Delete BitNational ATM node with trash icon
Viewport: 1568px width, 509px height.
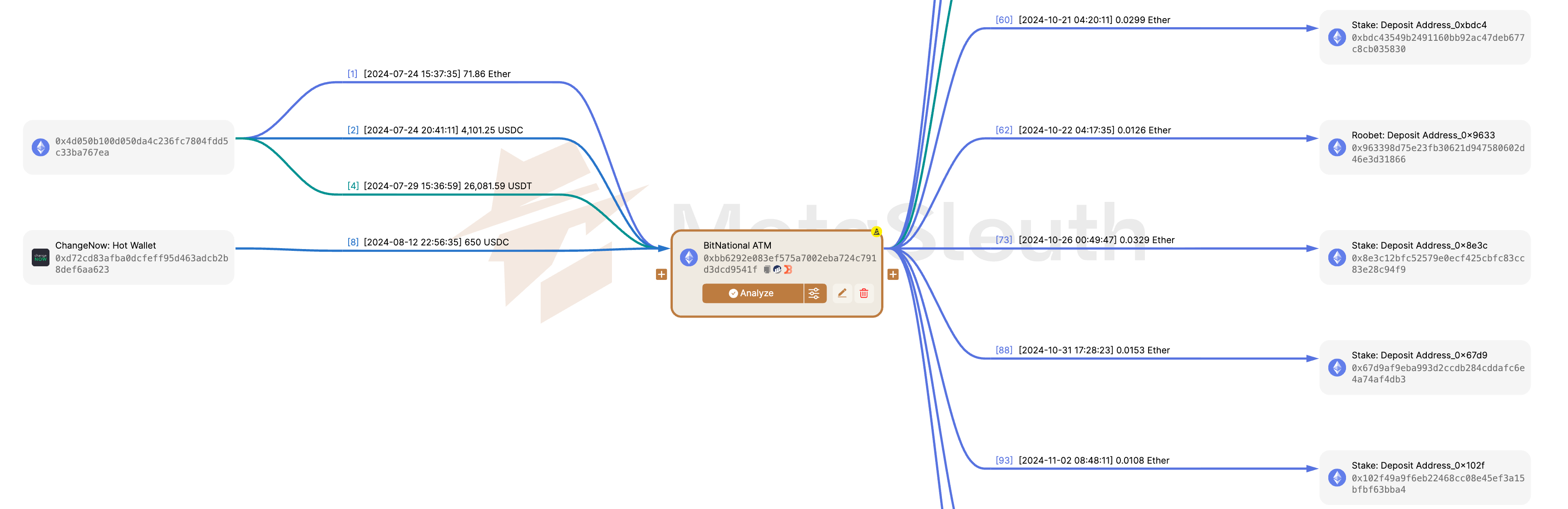864,293
